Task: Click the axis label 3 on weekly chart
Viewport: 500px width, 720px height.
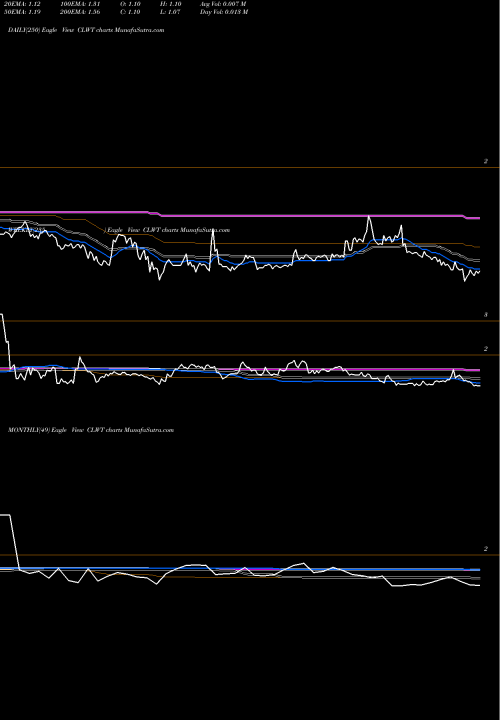Action: tap(485, 315)
